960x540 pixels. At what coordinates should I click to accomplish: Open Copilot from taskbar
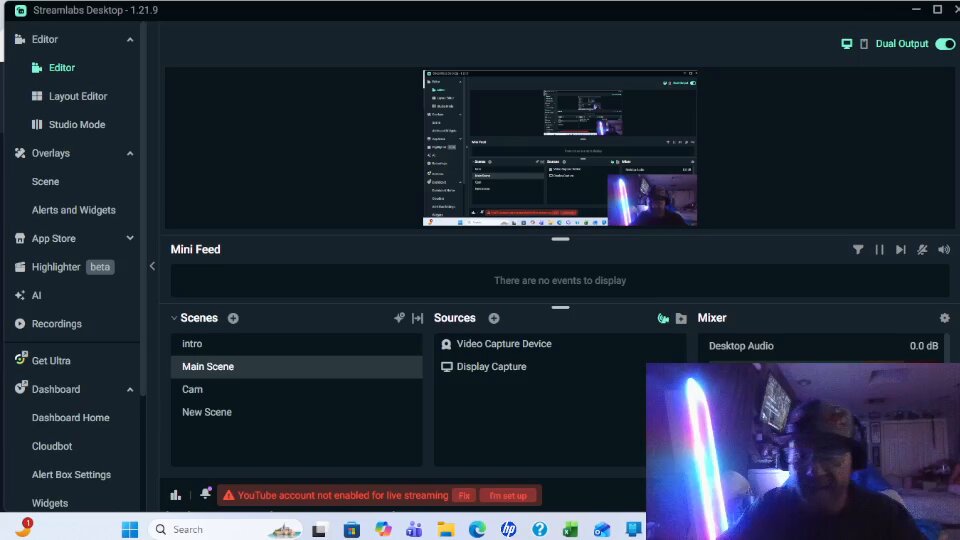point(383,530)
